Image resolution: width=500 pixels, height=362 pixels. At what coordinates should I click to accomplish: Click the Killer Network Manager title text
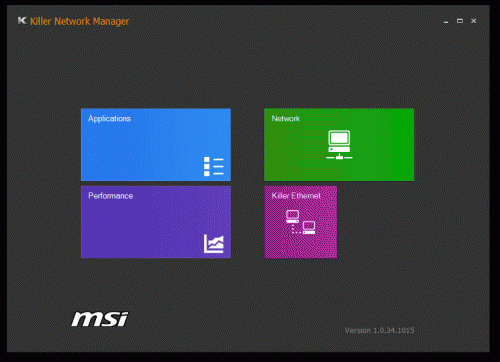tap(79, 22)
